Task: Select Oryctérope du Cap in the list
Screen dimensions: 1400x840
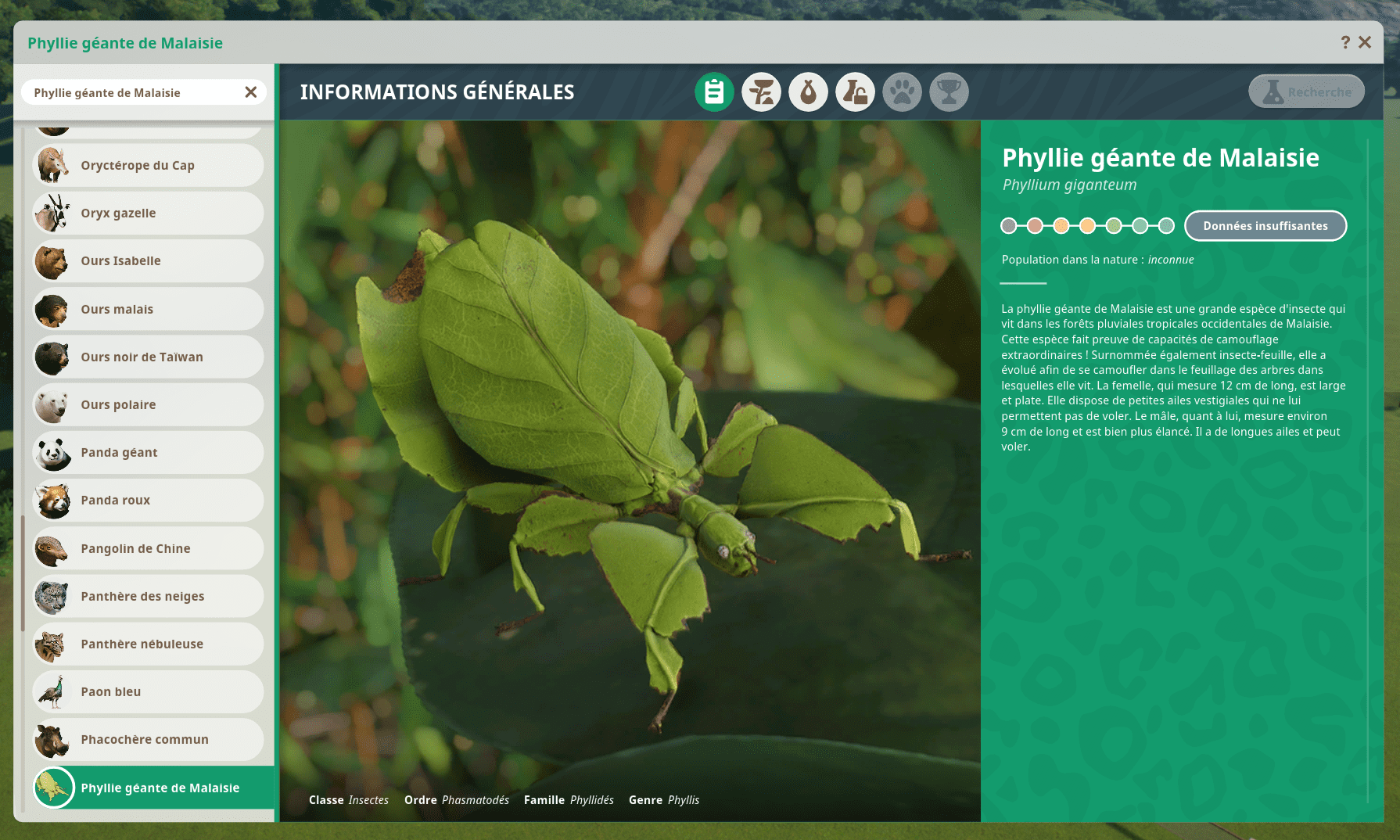Action: (148, 165)
